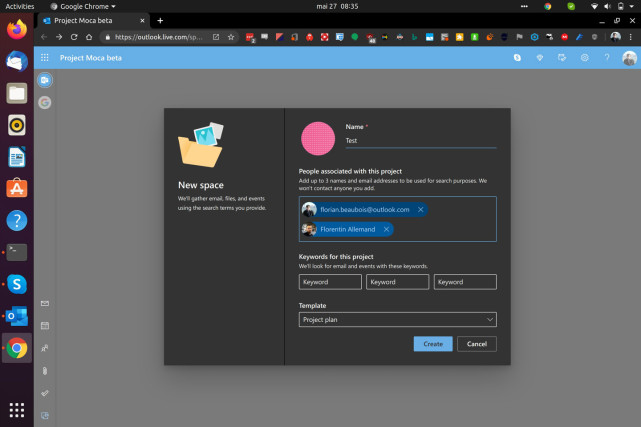The image size is (641, 427).
Task: Show Applications grid in the dock
Action: [x=17, y=410]
